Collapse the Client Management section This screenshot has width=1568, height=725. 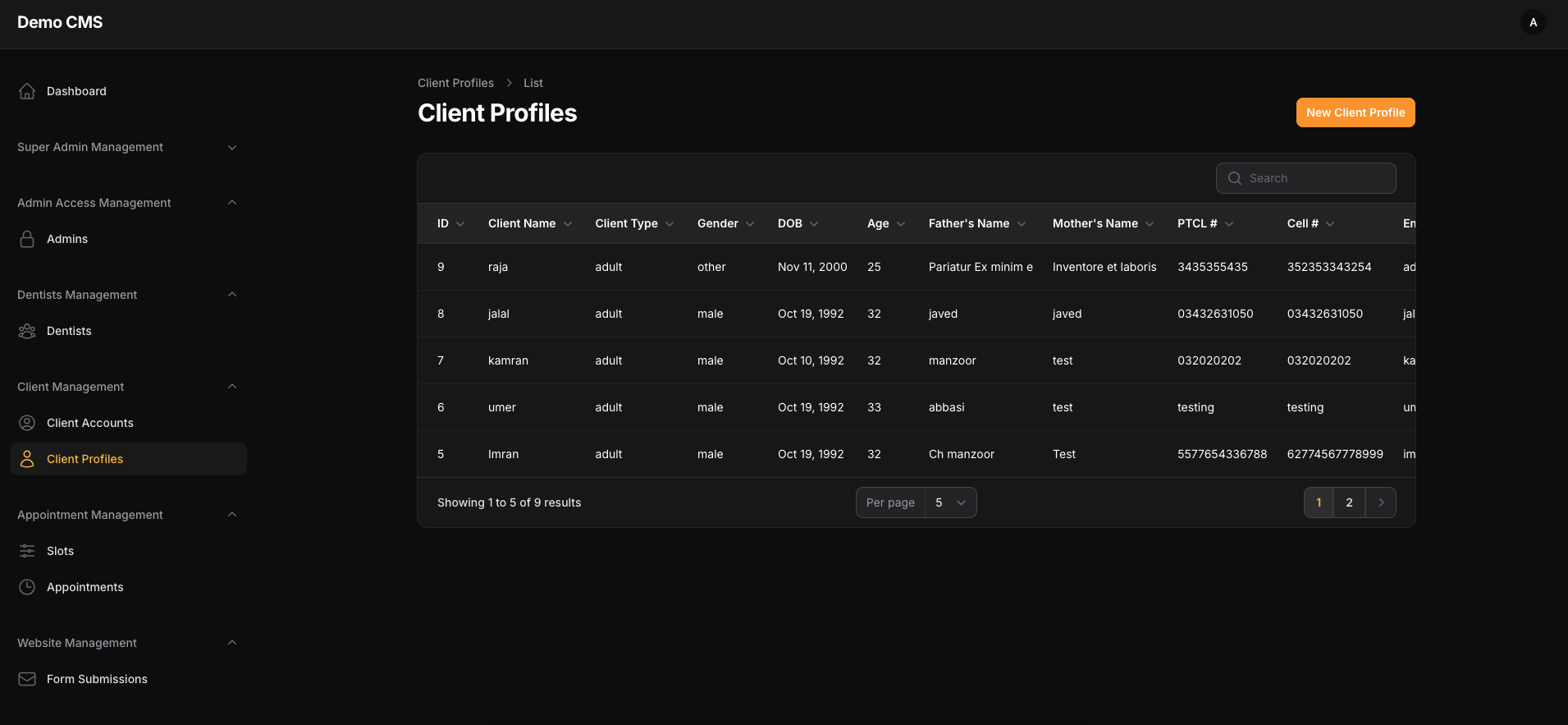[x=231, y=387]
